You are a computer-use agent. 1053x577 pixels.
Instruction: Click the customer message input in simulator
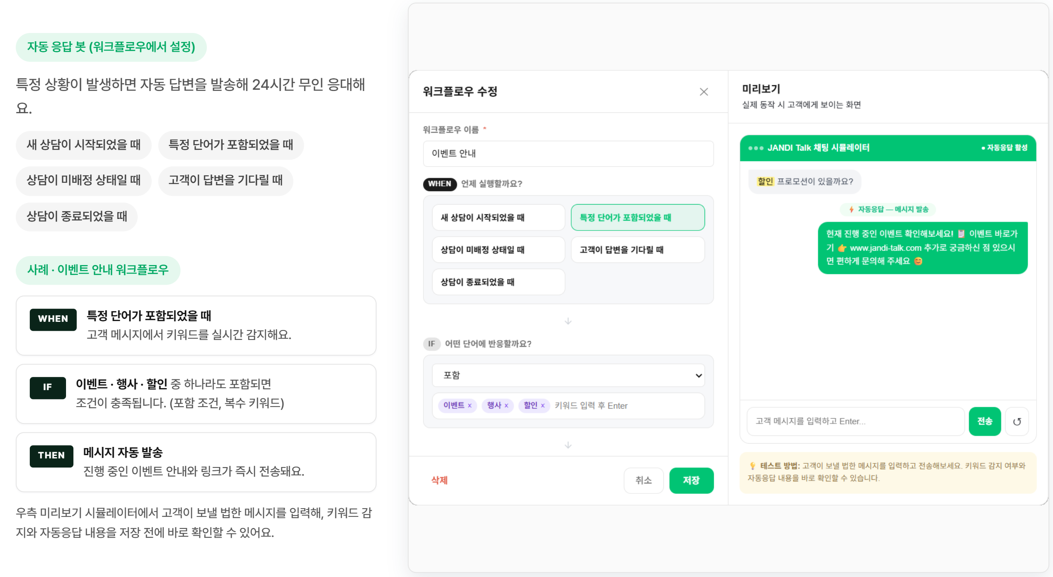855,422
